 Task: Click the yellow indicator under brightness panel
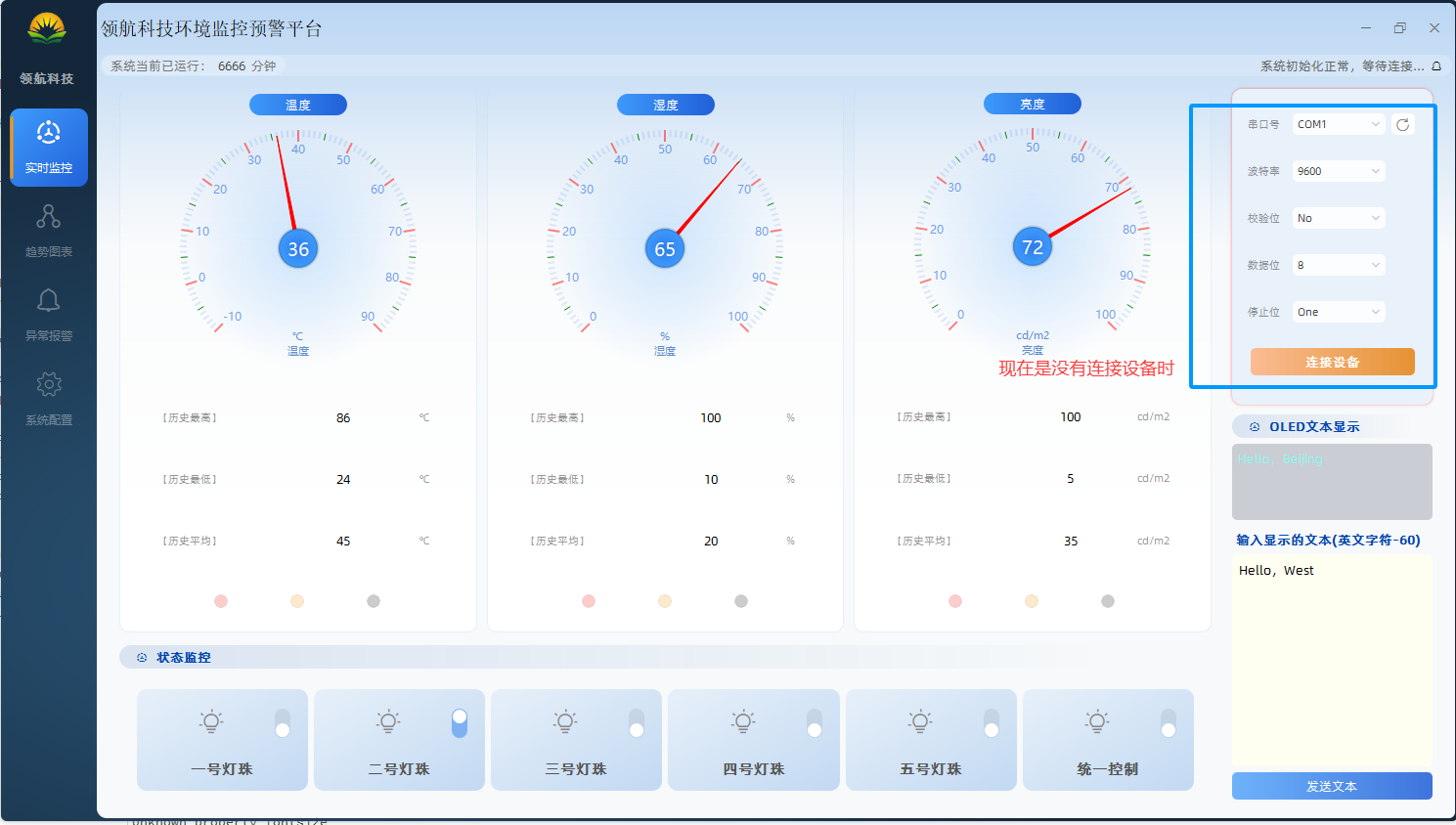tap(1032, 601)
